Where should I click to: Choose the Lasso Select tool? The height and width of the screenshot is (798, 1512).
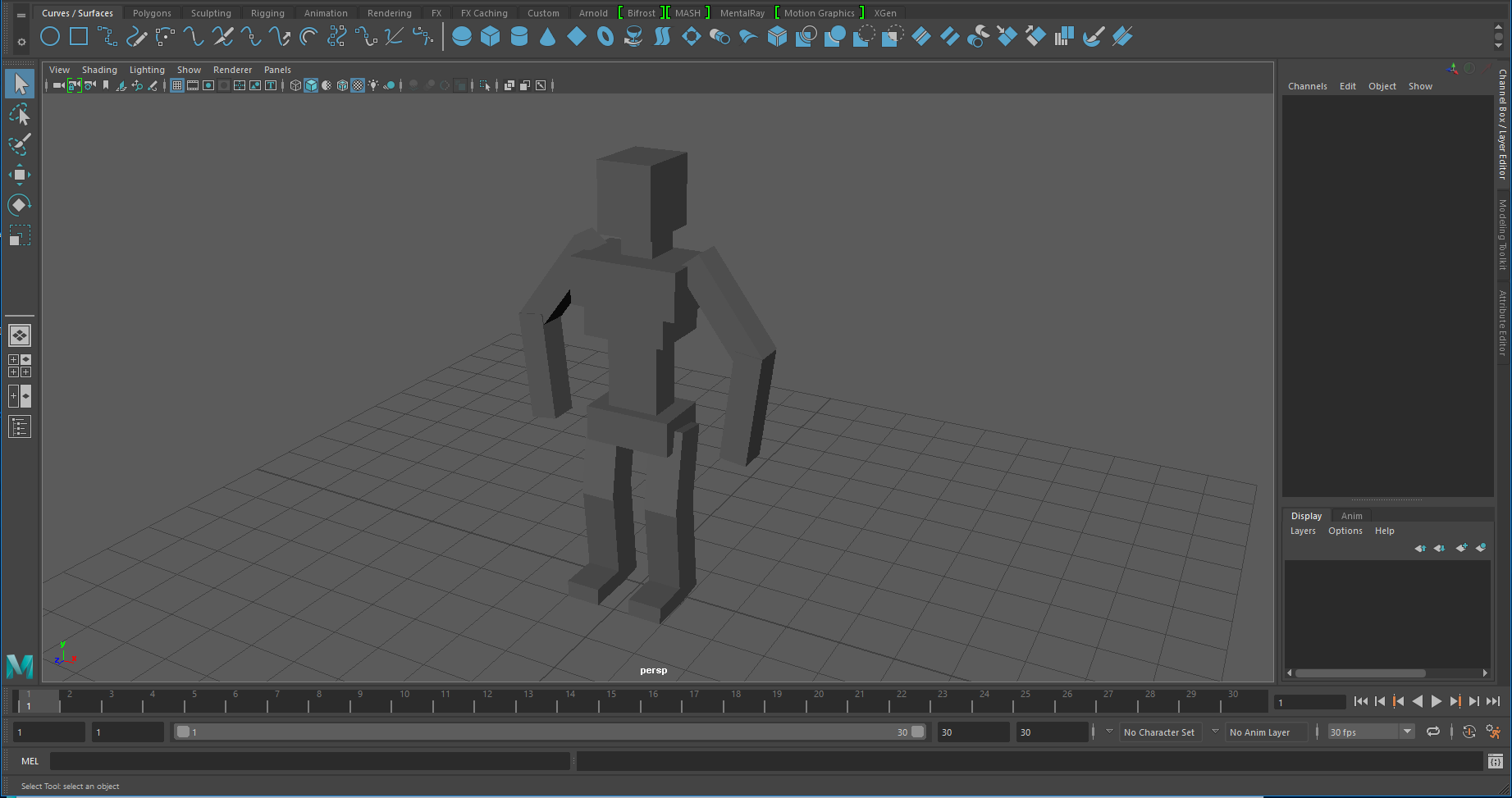tap(20, 114)
